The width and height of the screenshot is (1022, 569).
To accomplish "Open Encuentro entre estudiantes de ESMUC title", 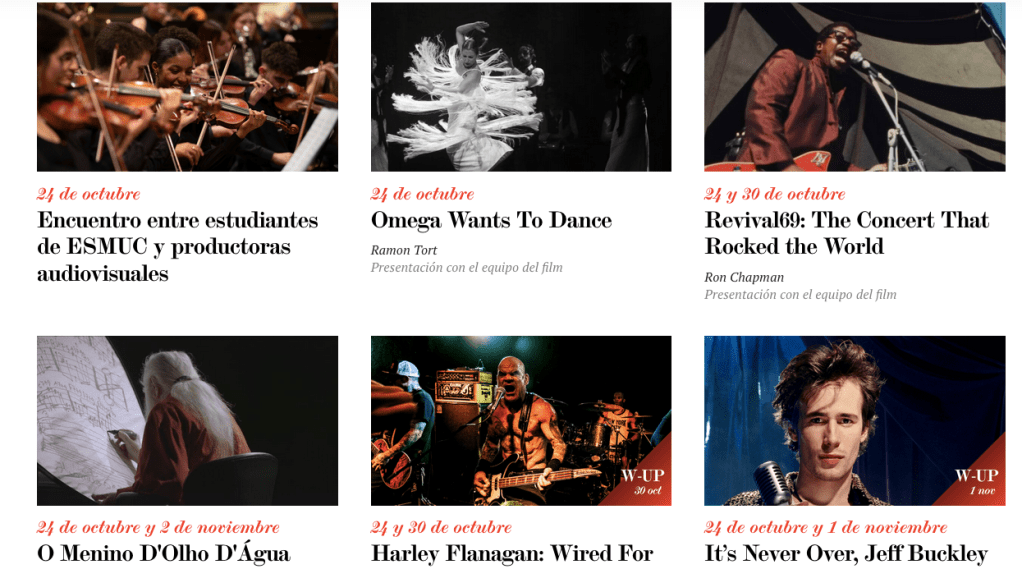I will click(178, 247).
